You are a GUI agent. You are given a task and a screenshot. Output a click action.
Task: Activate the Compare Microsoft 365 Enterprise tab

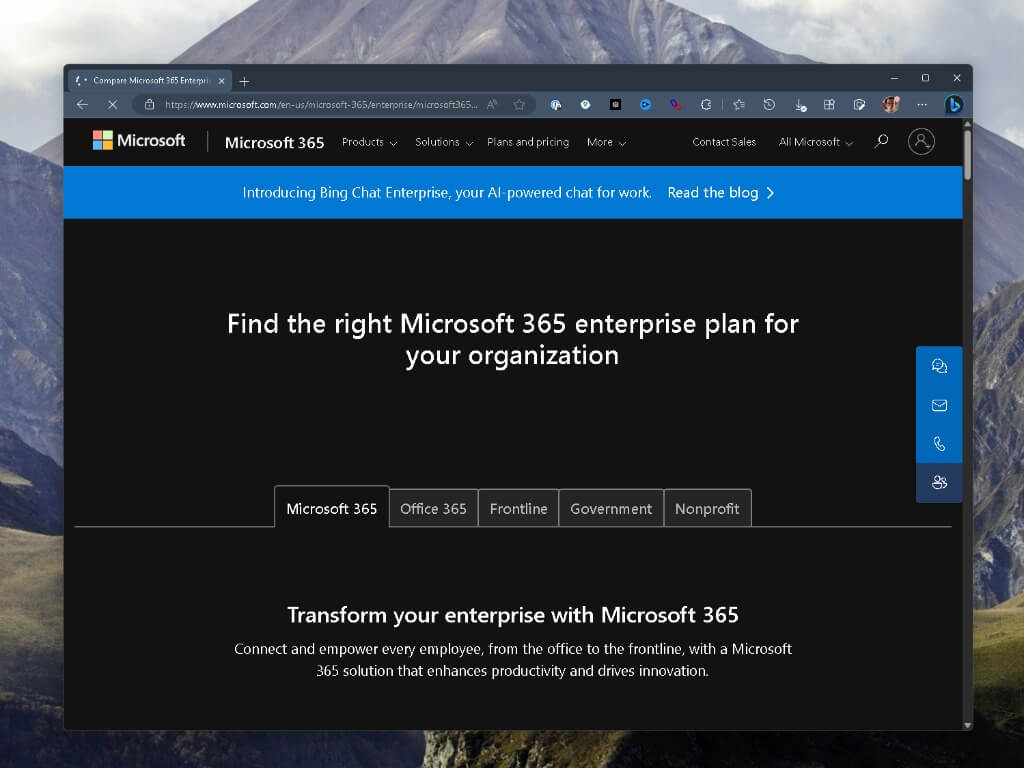150,81
